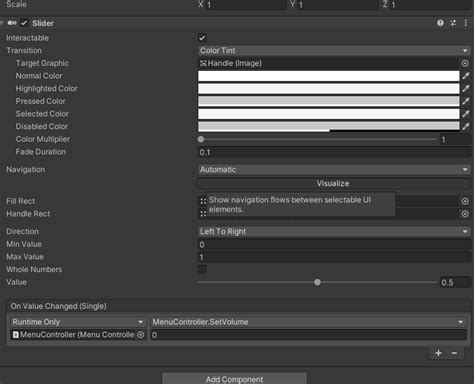Click the Fade Duration field
The width and height of the screenshot is (474, 384).
pyautogui.click(x=334, y=152)
